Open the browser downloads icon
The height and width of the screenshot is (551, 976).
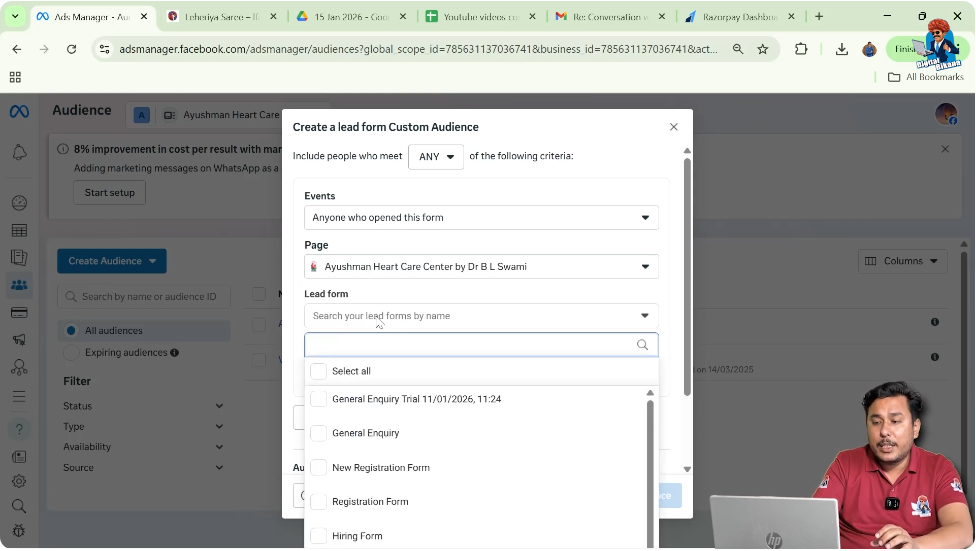[x=842, y=49]
